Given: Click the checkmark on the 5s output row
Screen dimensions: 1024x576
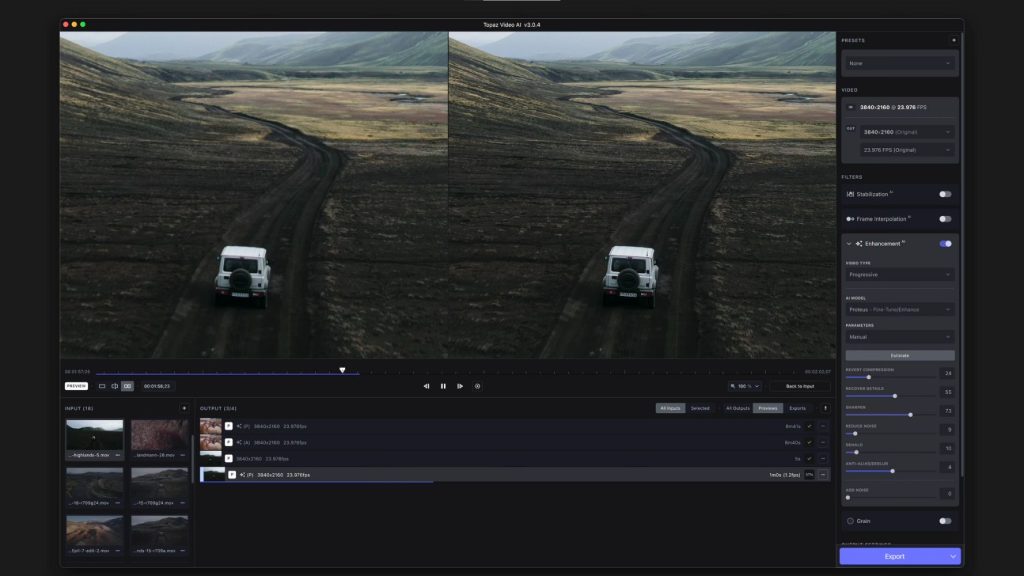Looking at the screenshot, I should point(810,458).
